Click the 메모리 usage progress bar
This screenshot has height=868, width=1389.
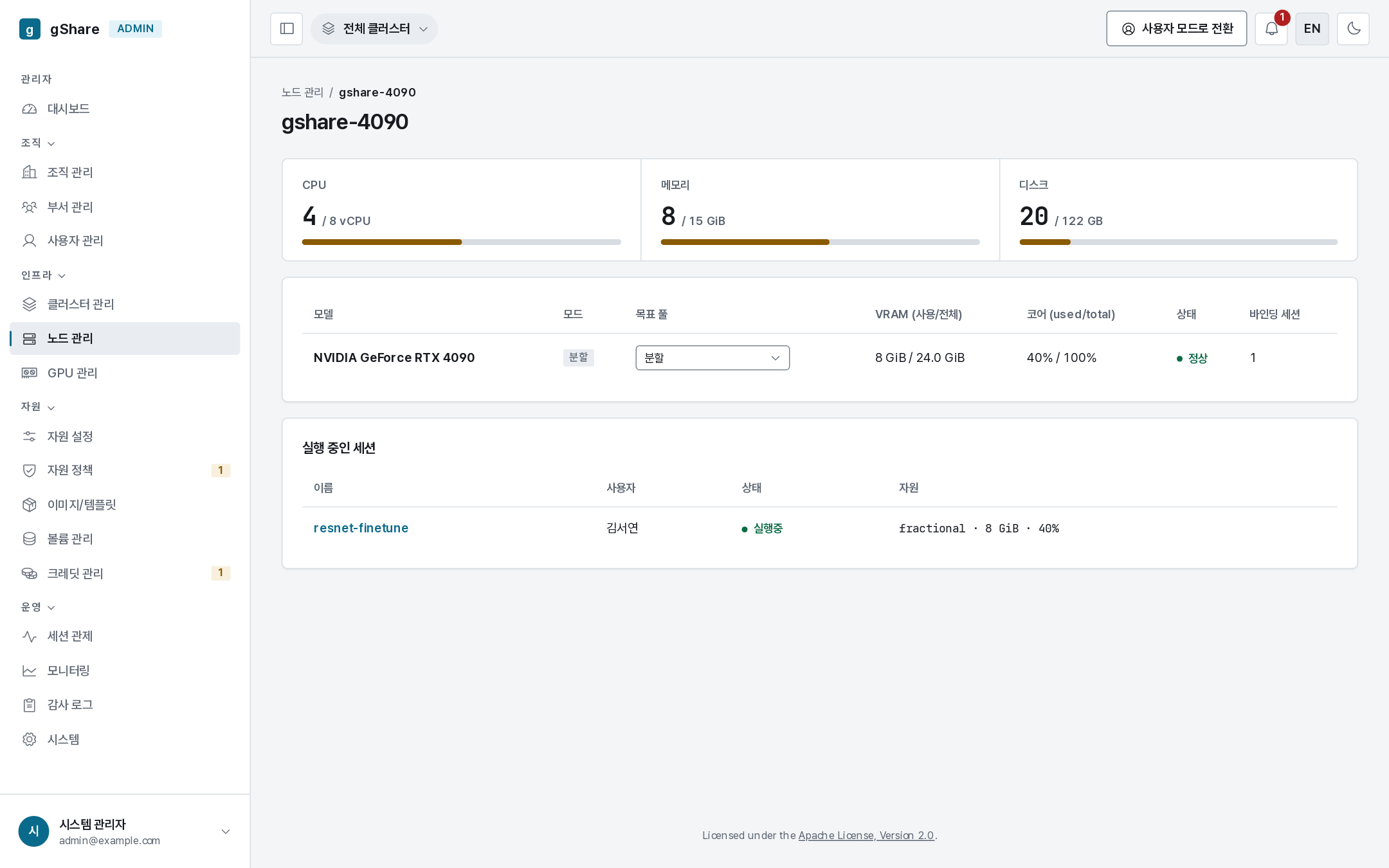pos(820,242)
